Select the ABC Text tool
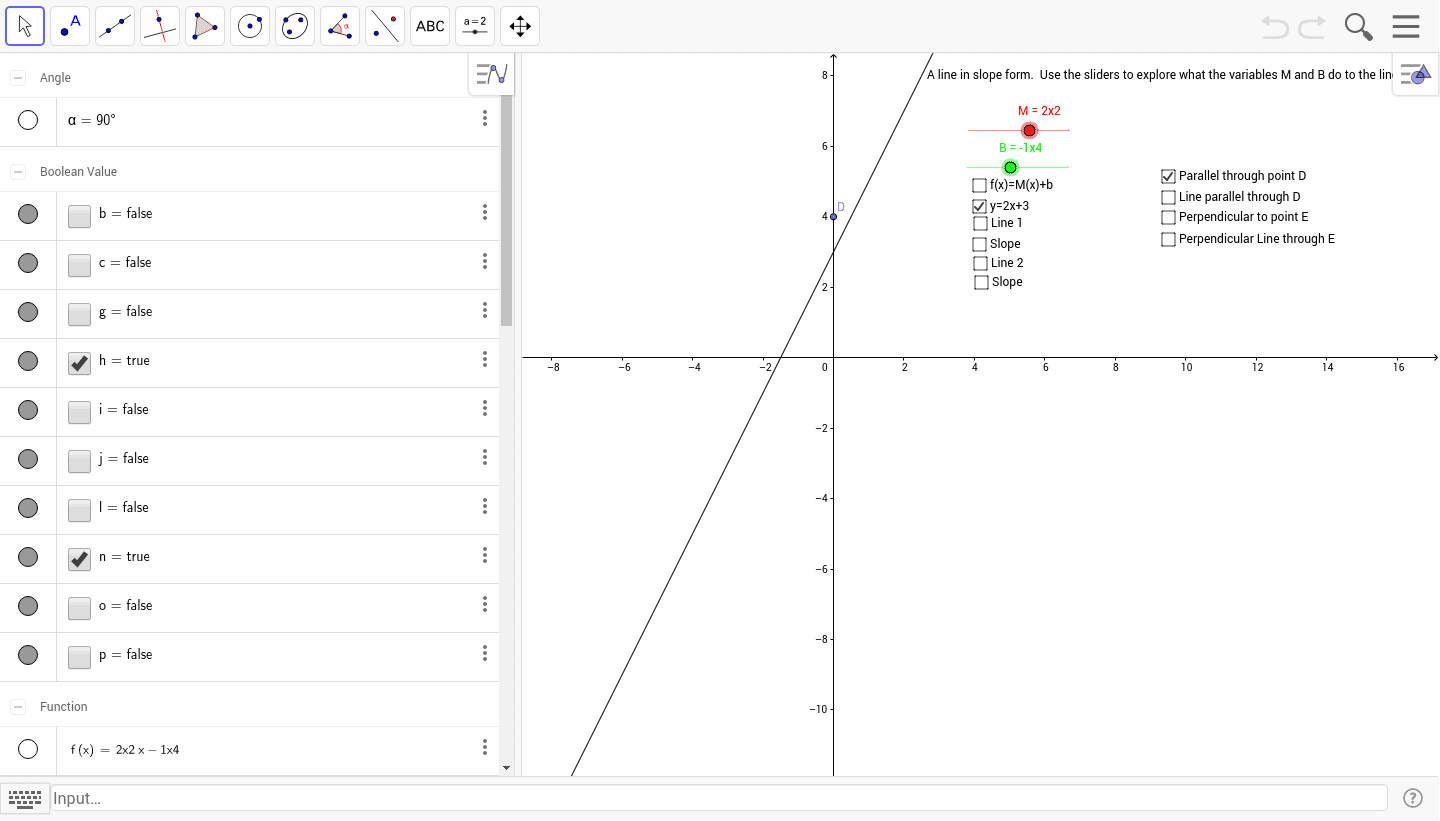Viewport: 1440px width, 821px height. (430, 26)
